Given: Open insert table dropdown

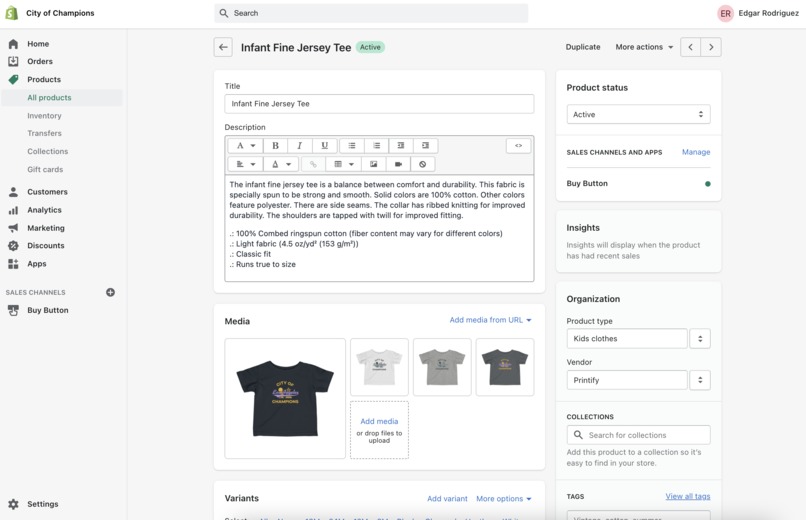Looking at the screenshot, I should [x=343, y=164].
